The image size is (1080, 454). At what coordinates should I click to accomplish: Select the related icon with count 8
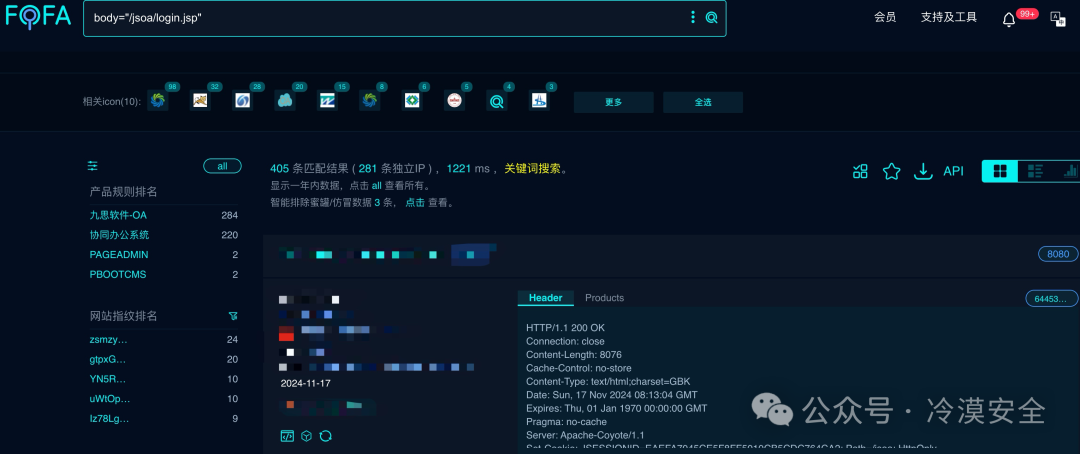pyautogui.click(x=369, y=101)
